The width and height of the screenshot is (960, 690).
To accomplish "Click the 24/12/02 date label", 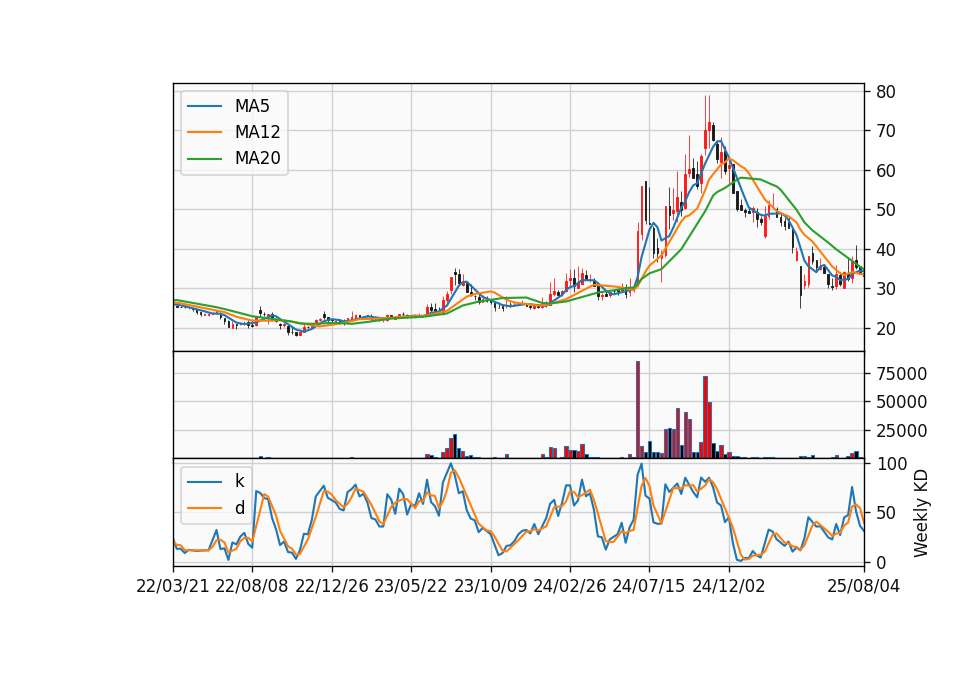I will 729,586.
